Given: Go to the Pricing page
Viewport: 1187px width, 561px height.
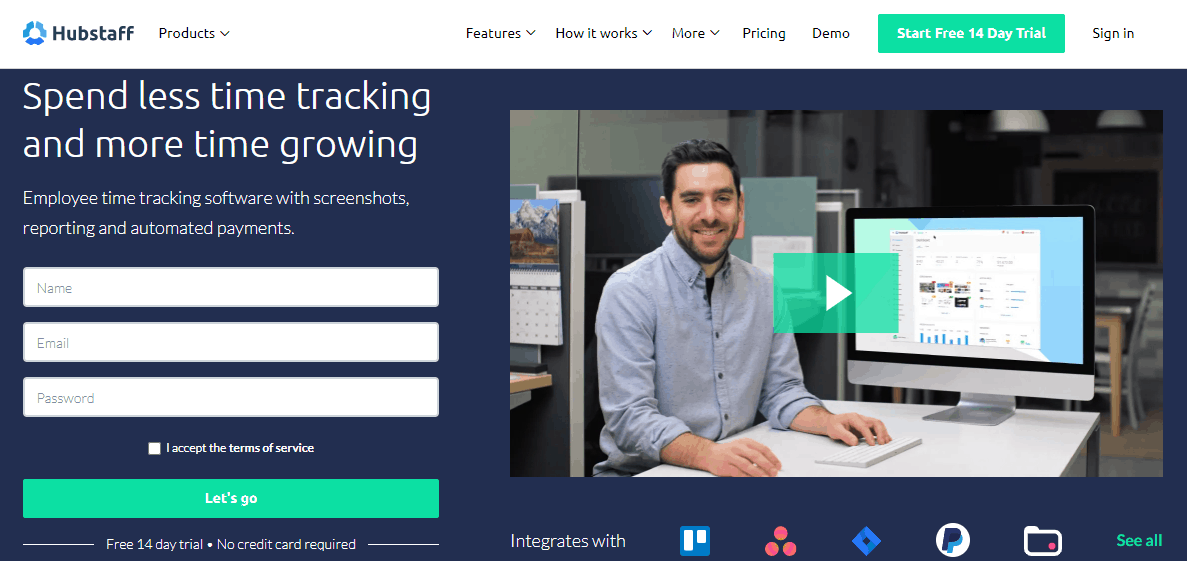Looking at the screenshot, I should click(x=764, y=33).
